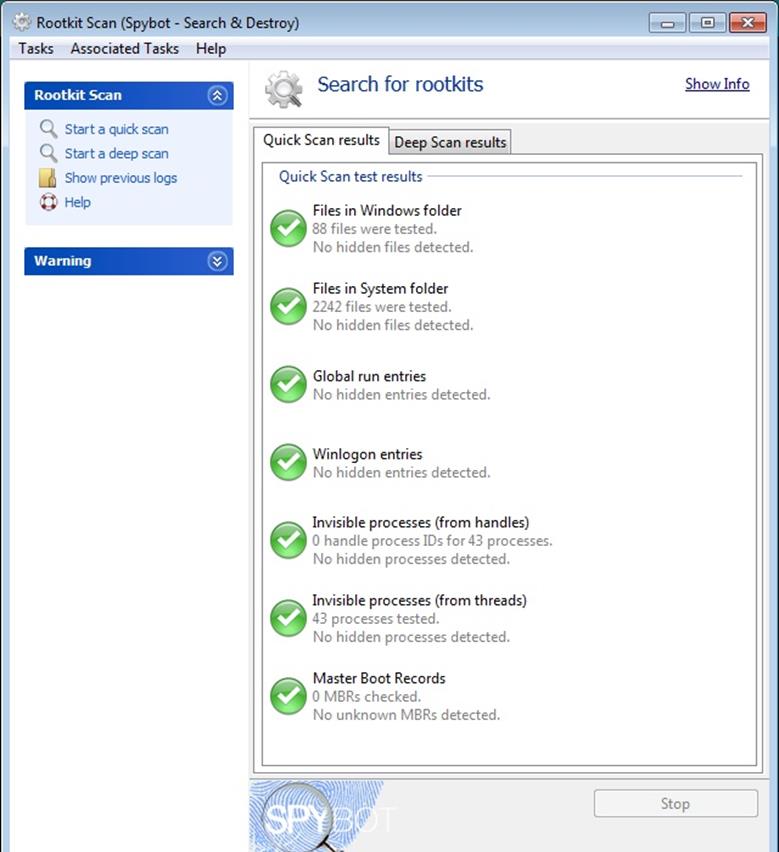Viewport: 779px width, 852px height.
Task: Click the lifebuoy Help icon in sidebar
Action: [48, 202]
